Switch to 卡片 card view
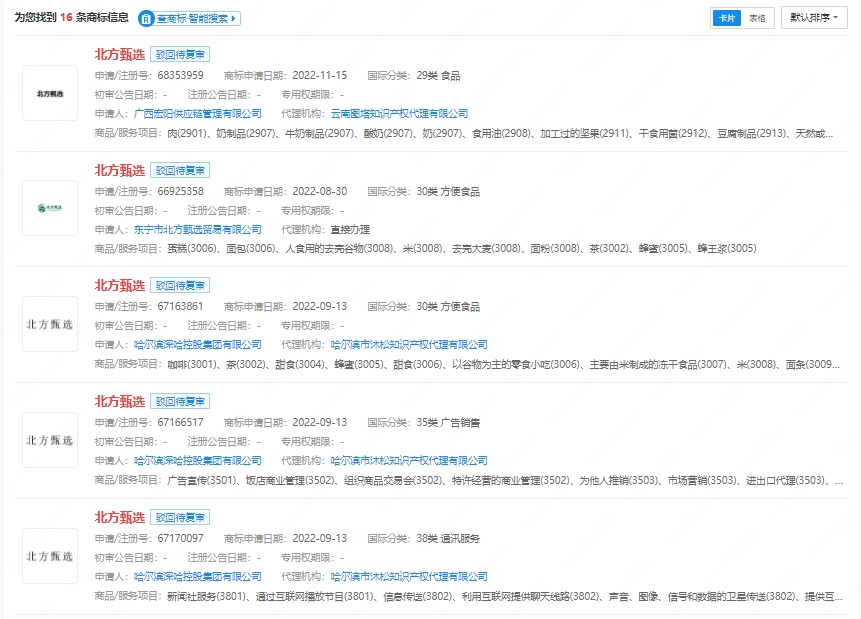861x619 pixels. coord(726,18)
